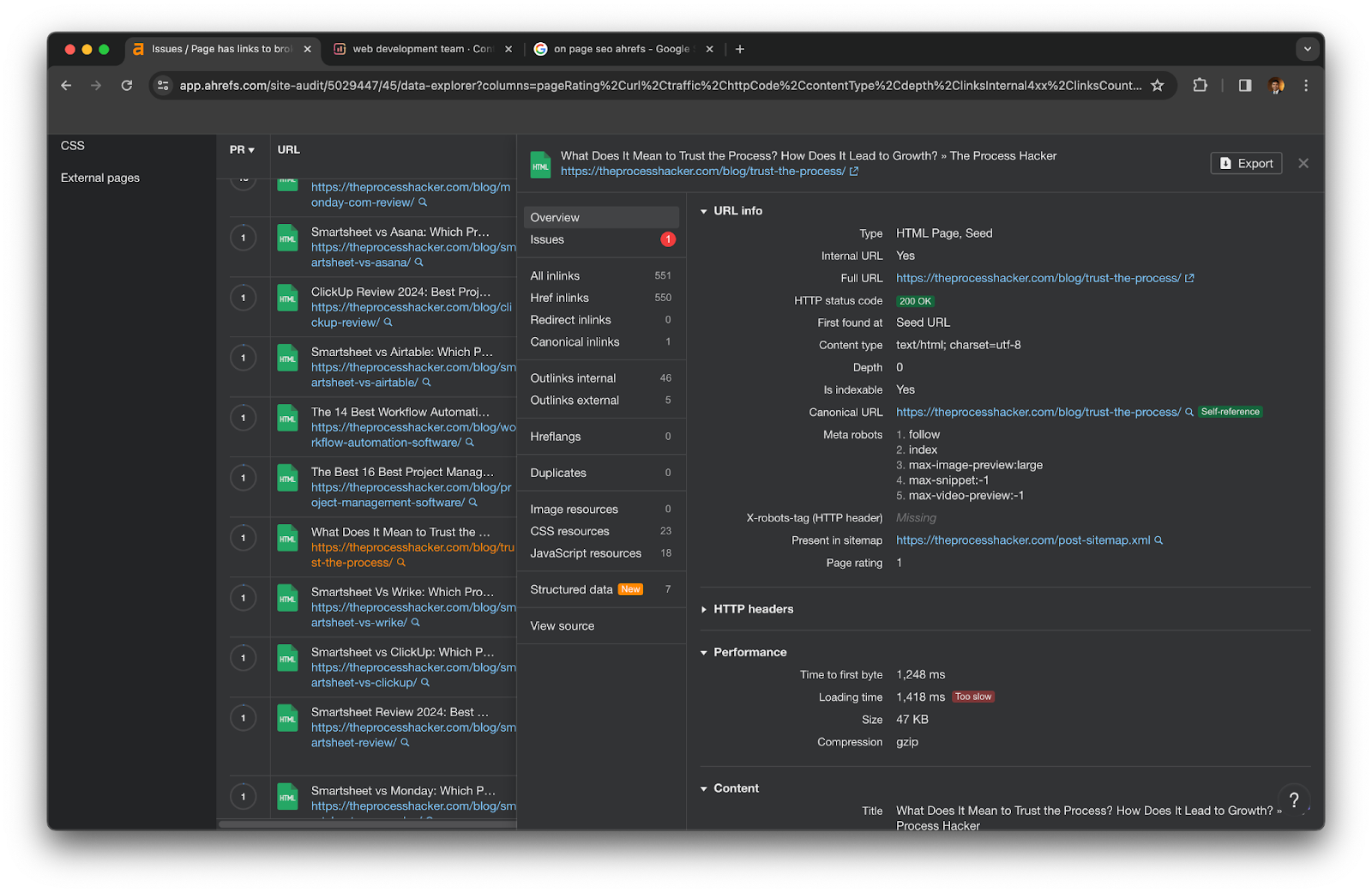This screenshot has width=1372, height=893.
Task: Click magnifier icon beside workflow-automation-software URL
Action: 470,443
